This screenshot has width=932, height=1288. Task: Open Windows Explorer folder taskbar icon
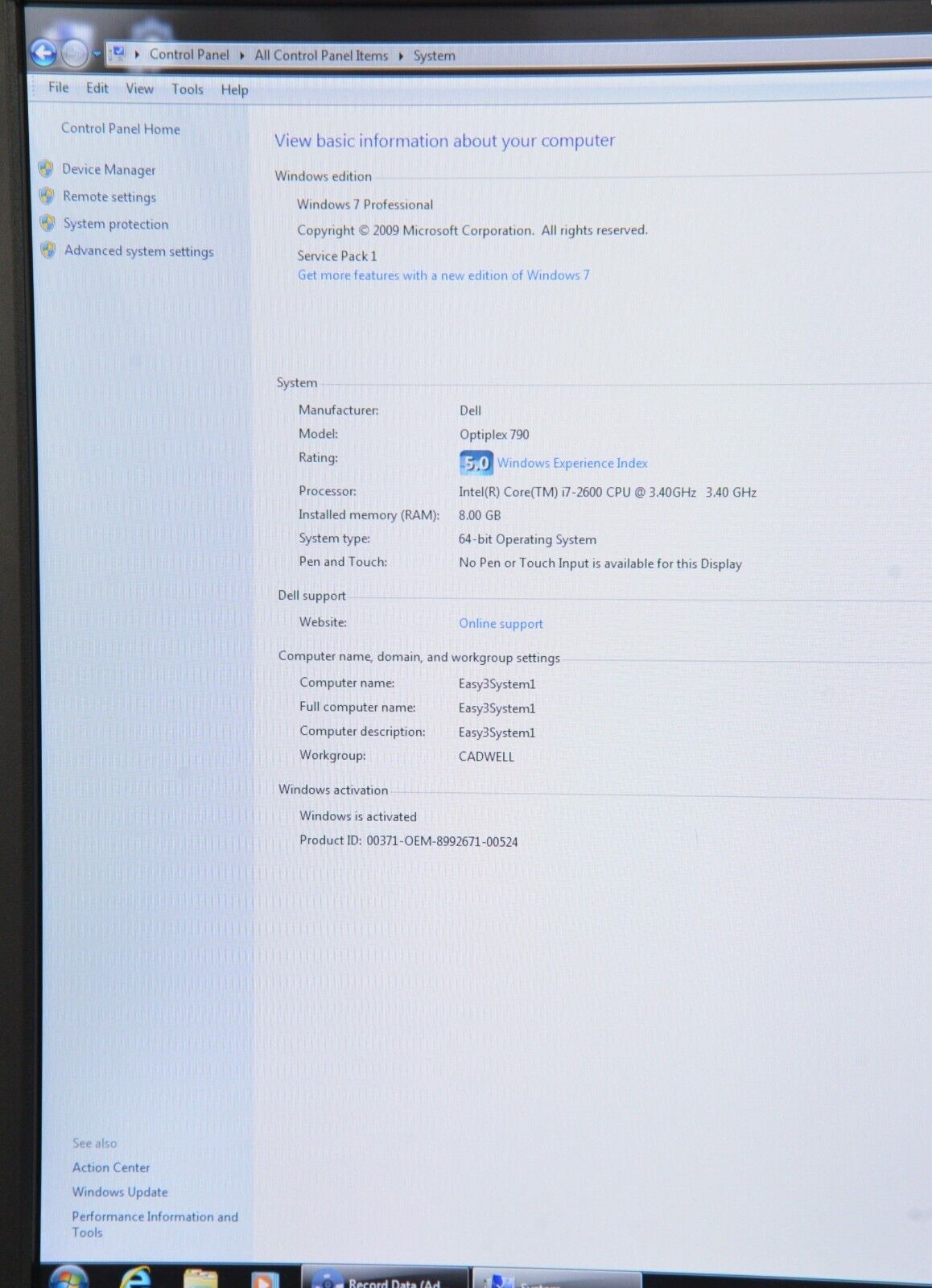click(x=200, y=1278)
